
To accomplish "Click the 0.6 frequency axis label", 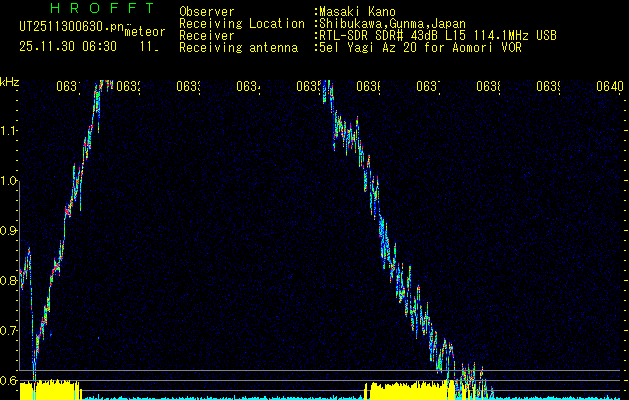I will [x=9, y=380].
